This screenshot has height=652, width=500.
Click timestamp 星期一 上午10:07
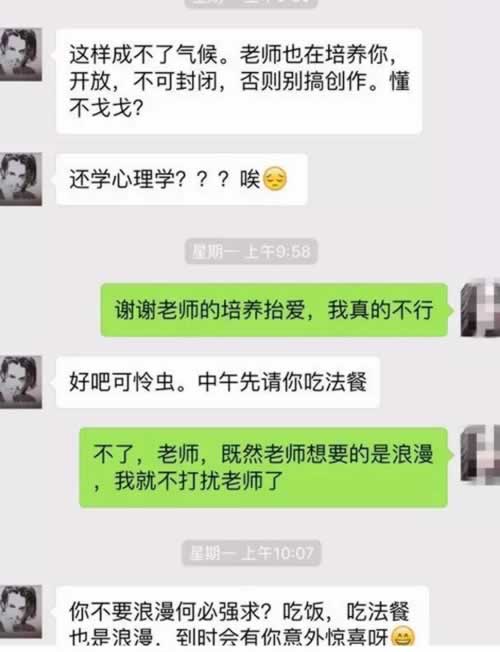click(x=251, y=553)
